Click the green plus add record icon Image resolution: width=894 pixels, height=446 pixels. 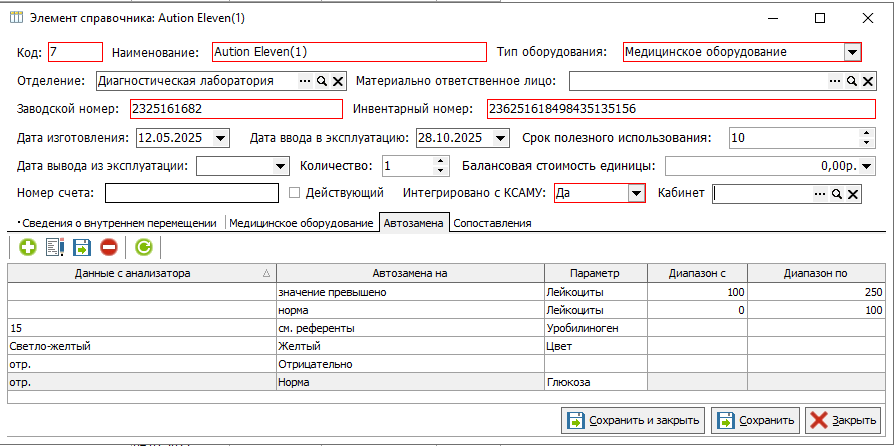coord(27,246)
